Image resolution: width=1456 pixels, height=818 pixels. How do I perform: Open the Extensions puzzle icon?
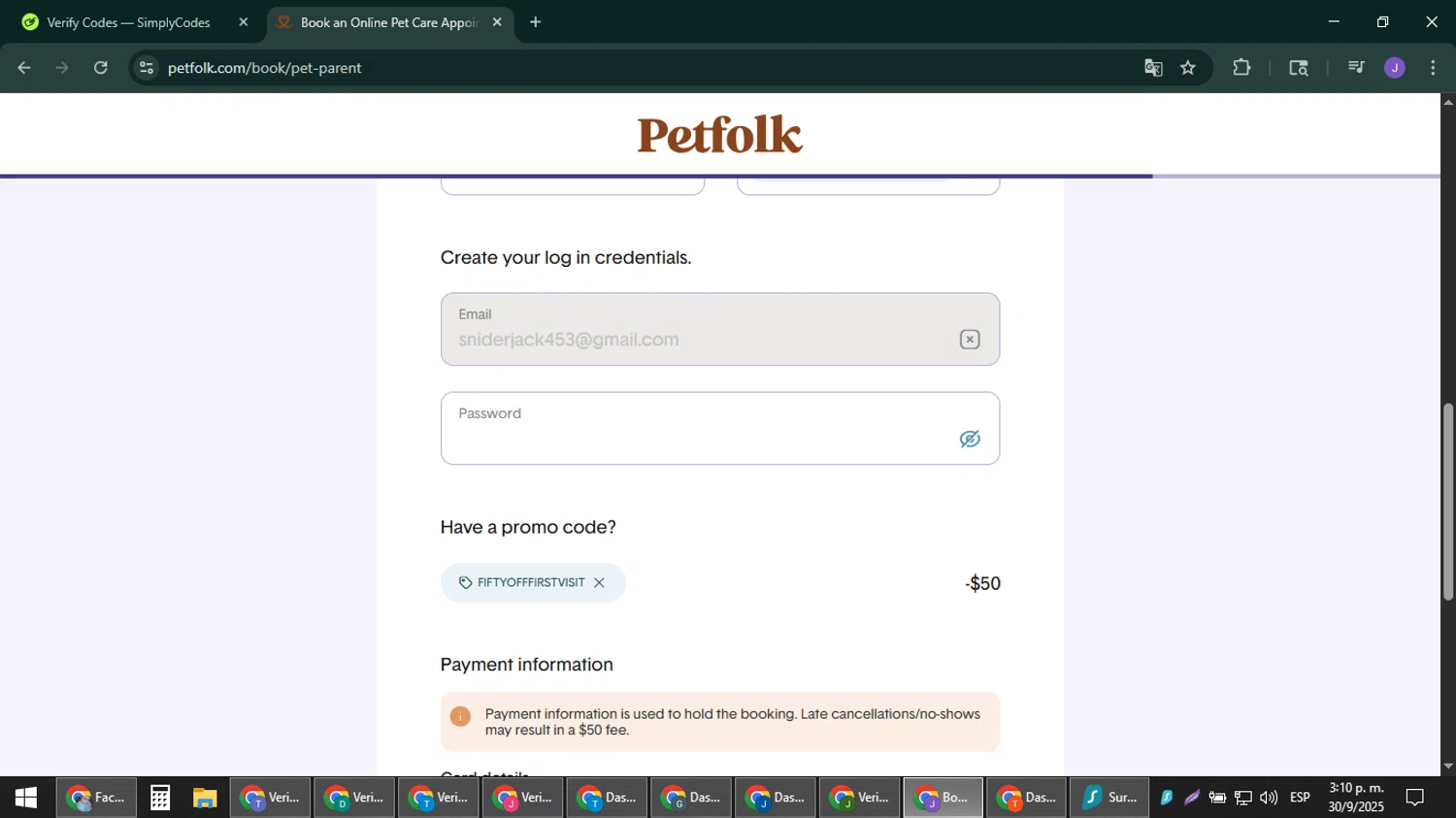[x=1241, y=68]
